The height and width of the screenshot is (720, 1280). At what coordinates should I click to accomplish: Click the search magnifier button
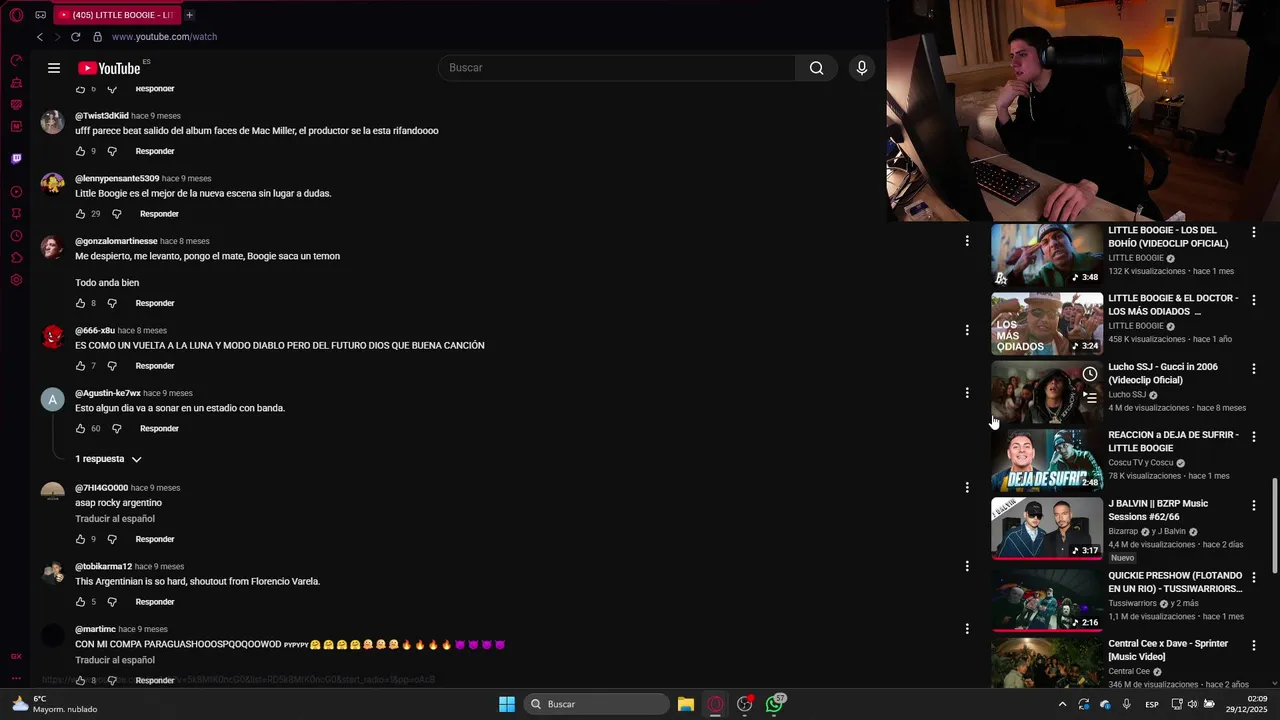816,68
